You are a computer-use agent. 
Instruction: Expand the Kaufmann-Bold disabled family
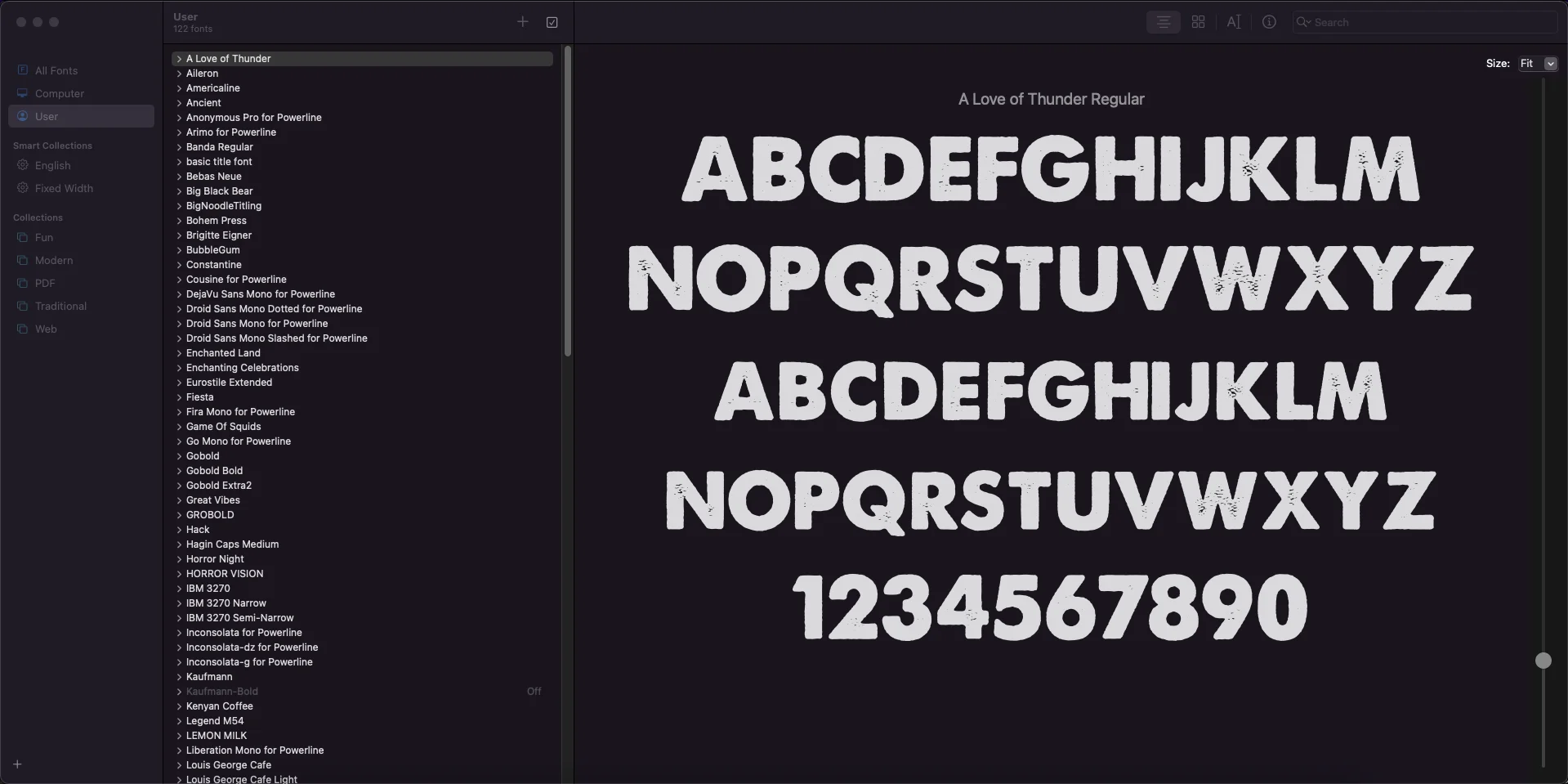coord(179,692)
